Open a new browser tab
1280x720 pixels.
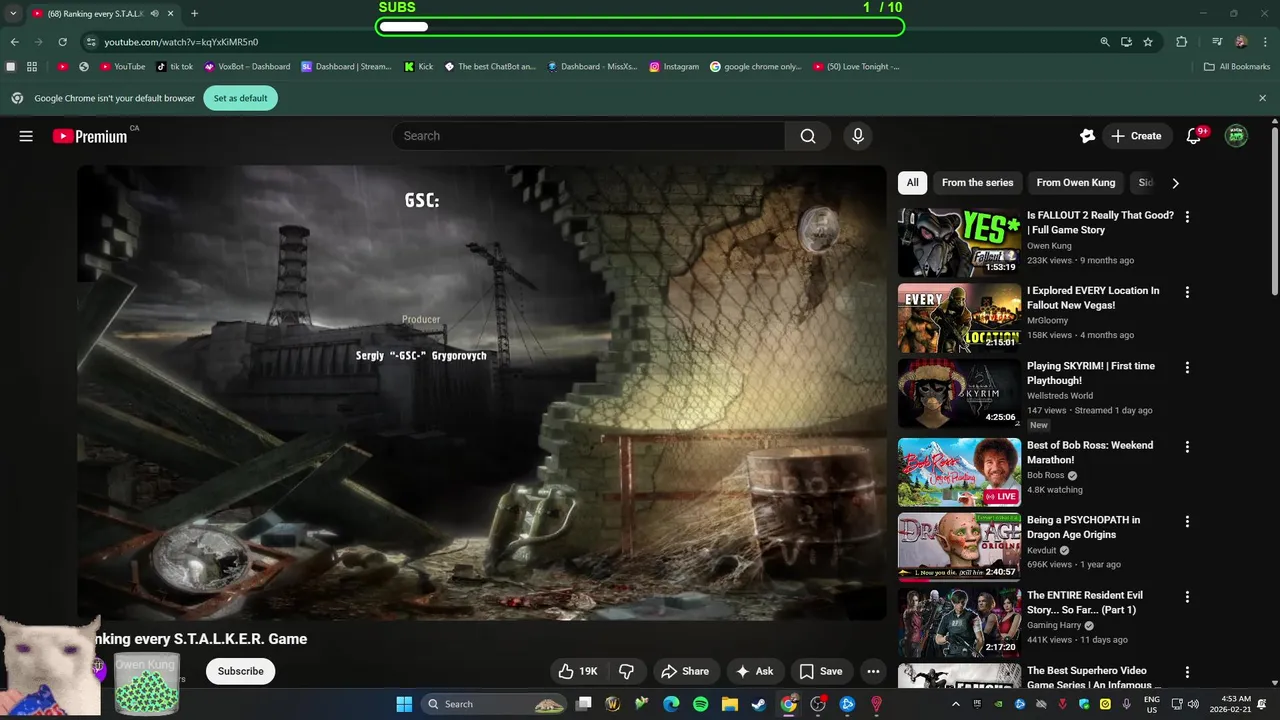pos(194,14)
